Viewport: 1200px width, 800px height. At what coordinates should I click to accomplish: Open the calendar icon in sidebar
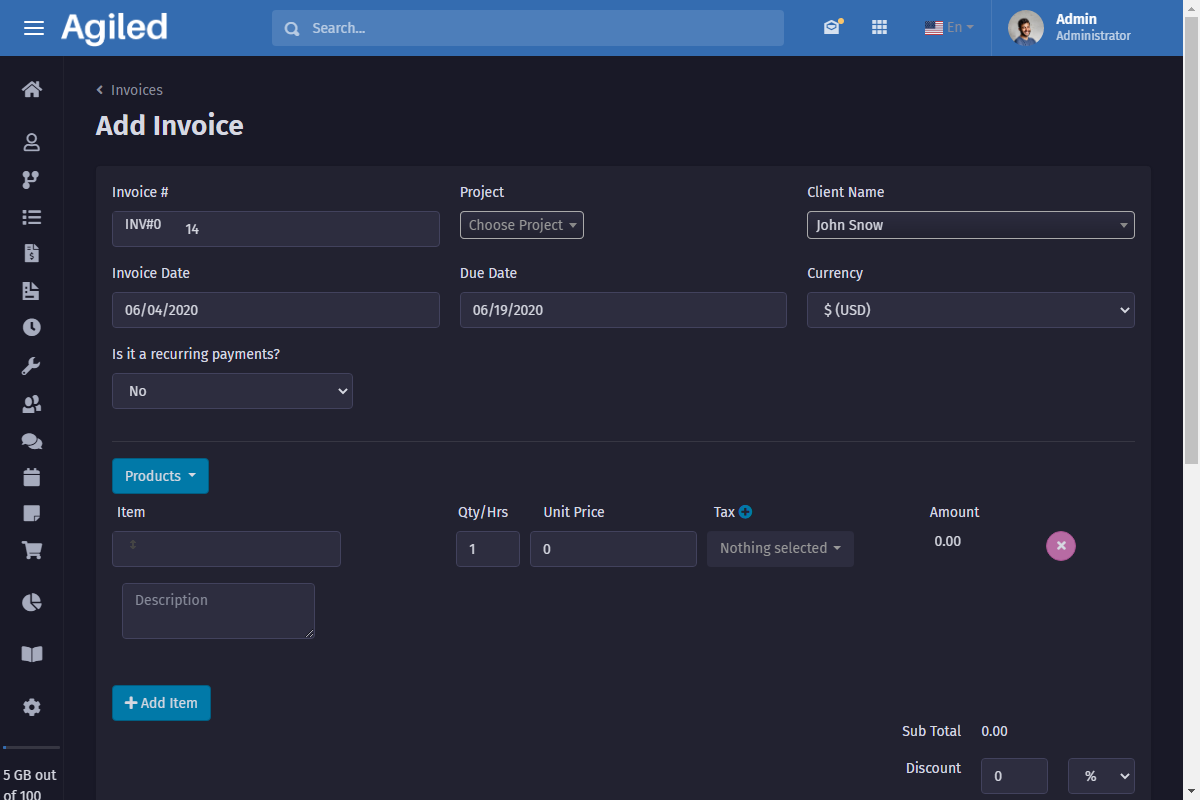[x=32, y=477]
